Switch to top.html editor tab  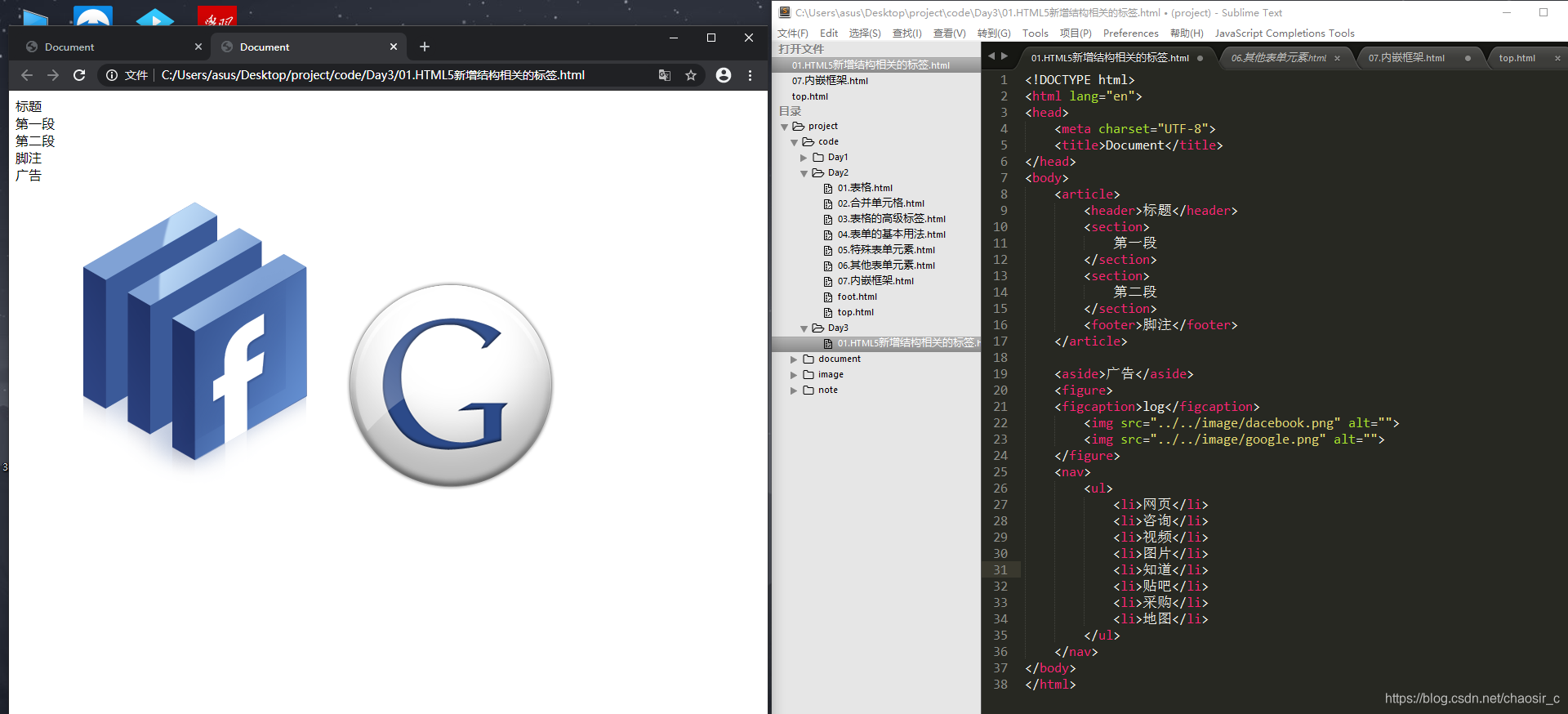(1517, 58)
